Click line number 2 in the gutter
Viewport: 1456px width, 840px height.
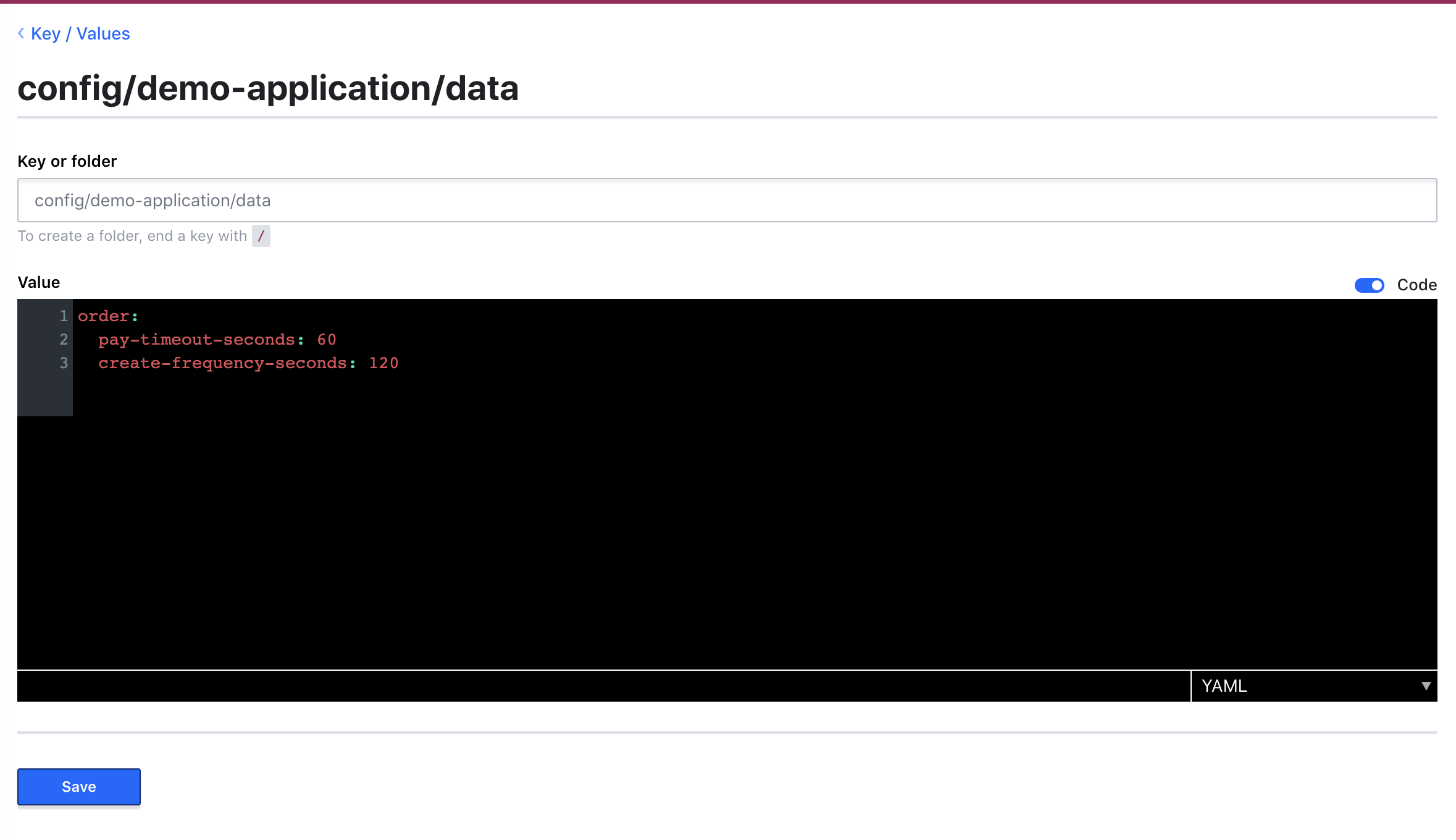point(64,339)
